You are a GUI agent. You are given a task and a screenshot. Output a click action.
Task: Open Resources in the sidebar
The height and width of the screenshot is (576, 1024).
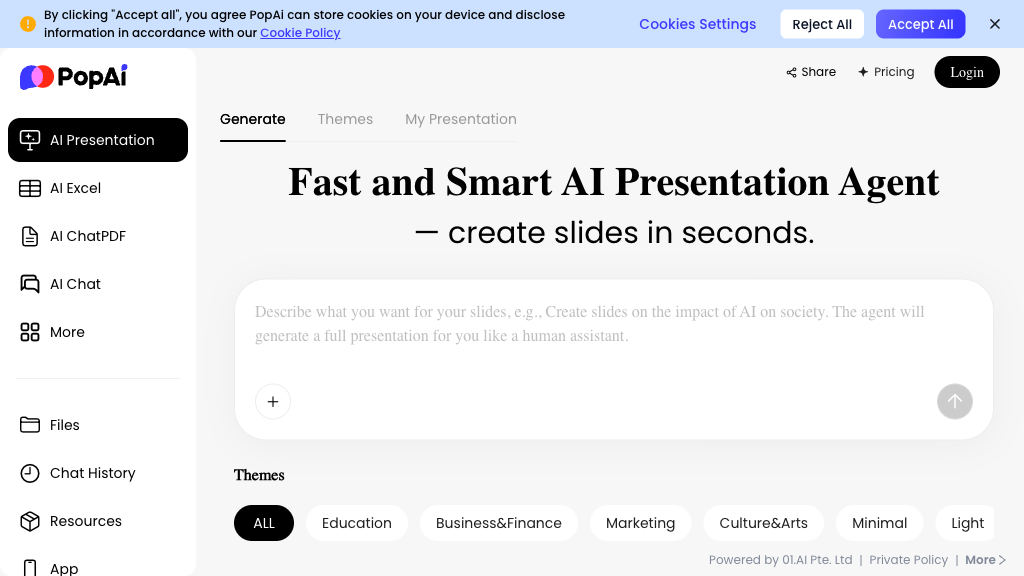click(x=85, y=521)
